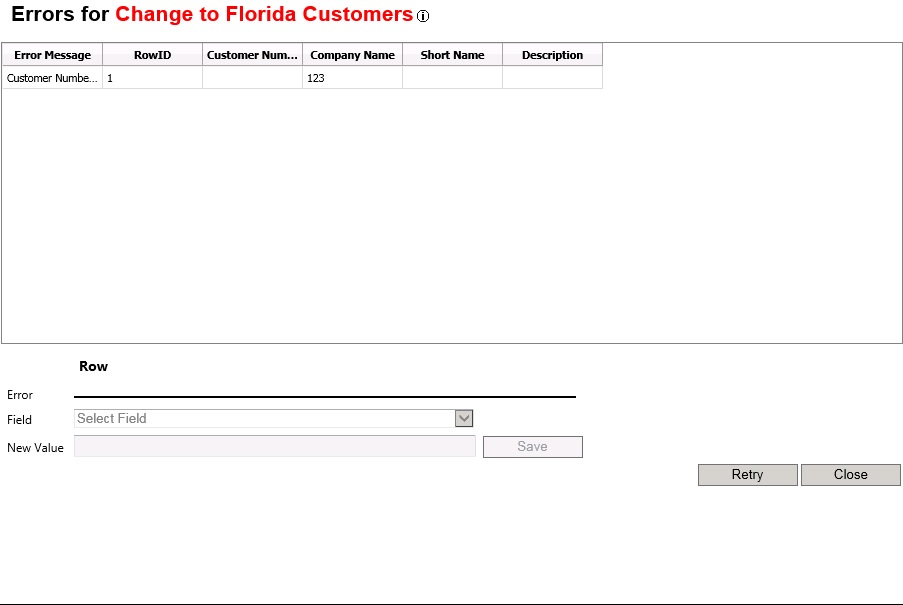Select the 'Customer Numbe...' error message cell
Image resolution: width=903 pixels, height=605 pixels.
tap(52, 78)
